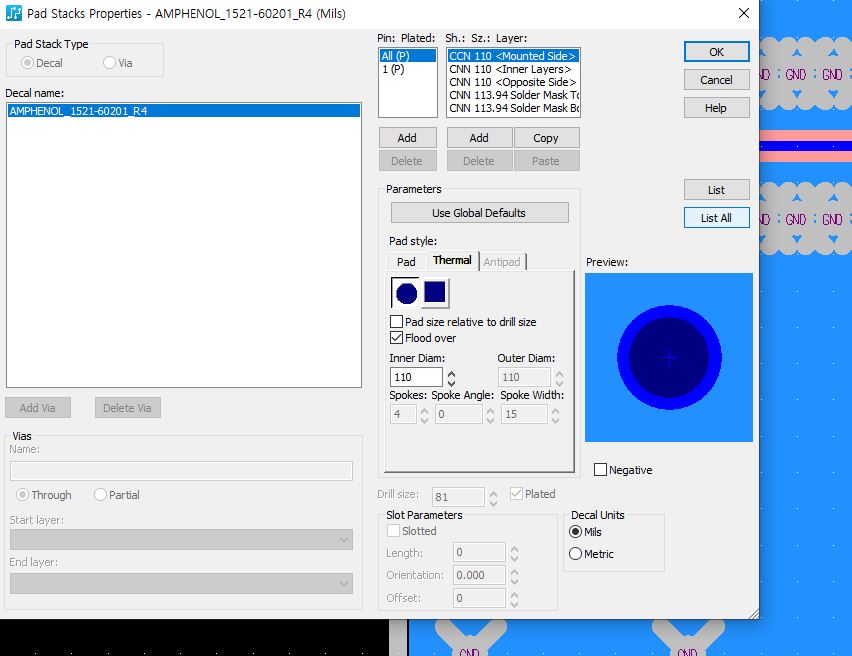This screenshot has height=656, width=852.
Task: Select CNN 110 Inner Layers entry
Action: point(510,69)
